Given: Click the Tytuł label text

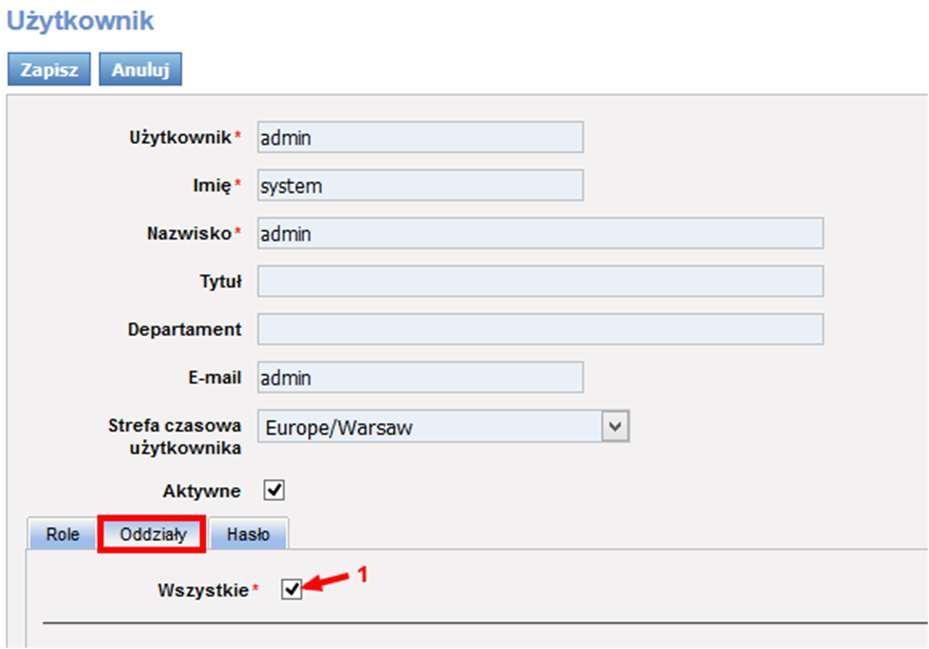Looking at the screenshot, I should 220,282.
